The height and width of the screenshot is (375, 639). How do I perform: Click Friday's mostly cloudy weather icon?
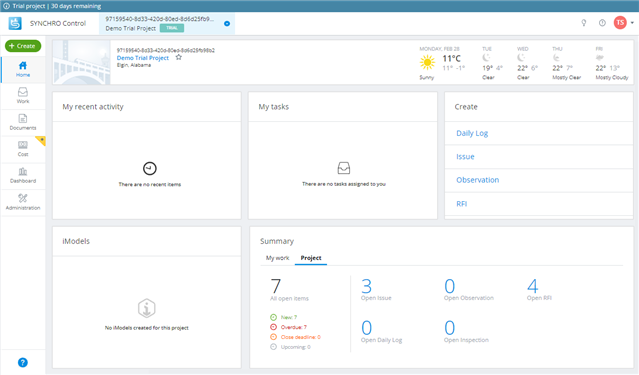599,57
